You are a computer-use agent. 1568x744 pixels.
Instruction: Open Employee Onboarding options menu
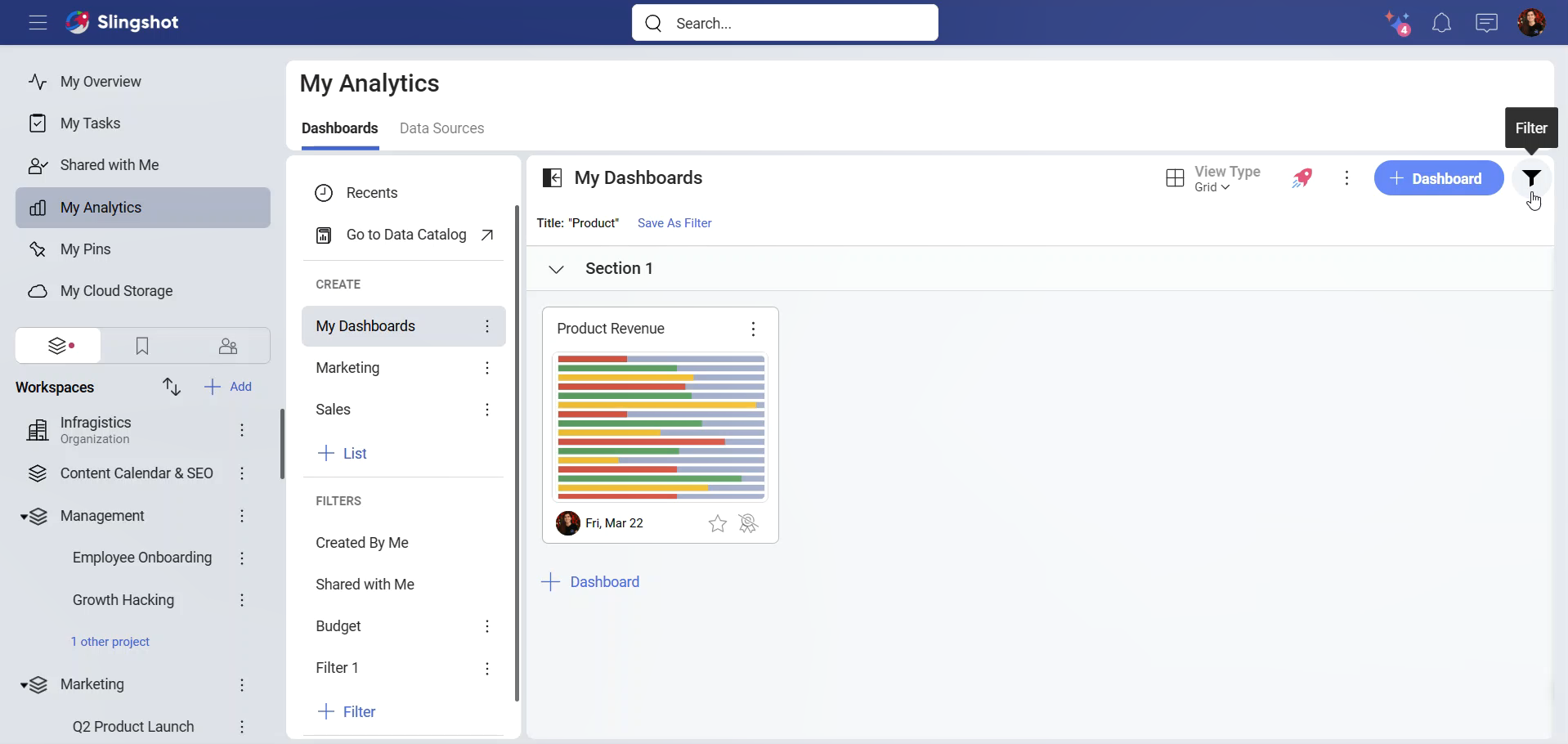point(242,558)
